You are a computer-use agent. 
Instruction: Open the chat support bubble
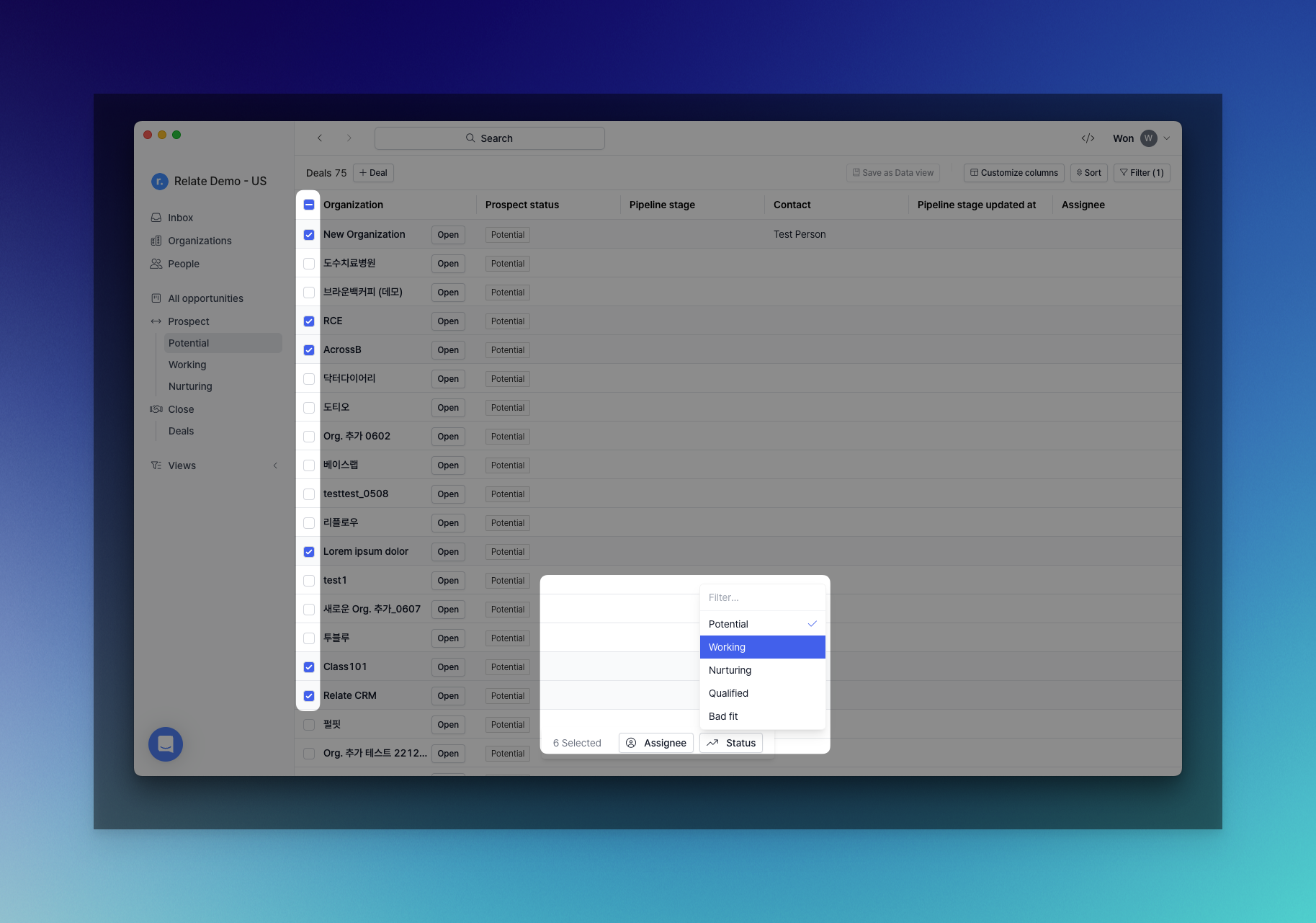pos(166,744)
